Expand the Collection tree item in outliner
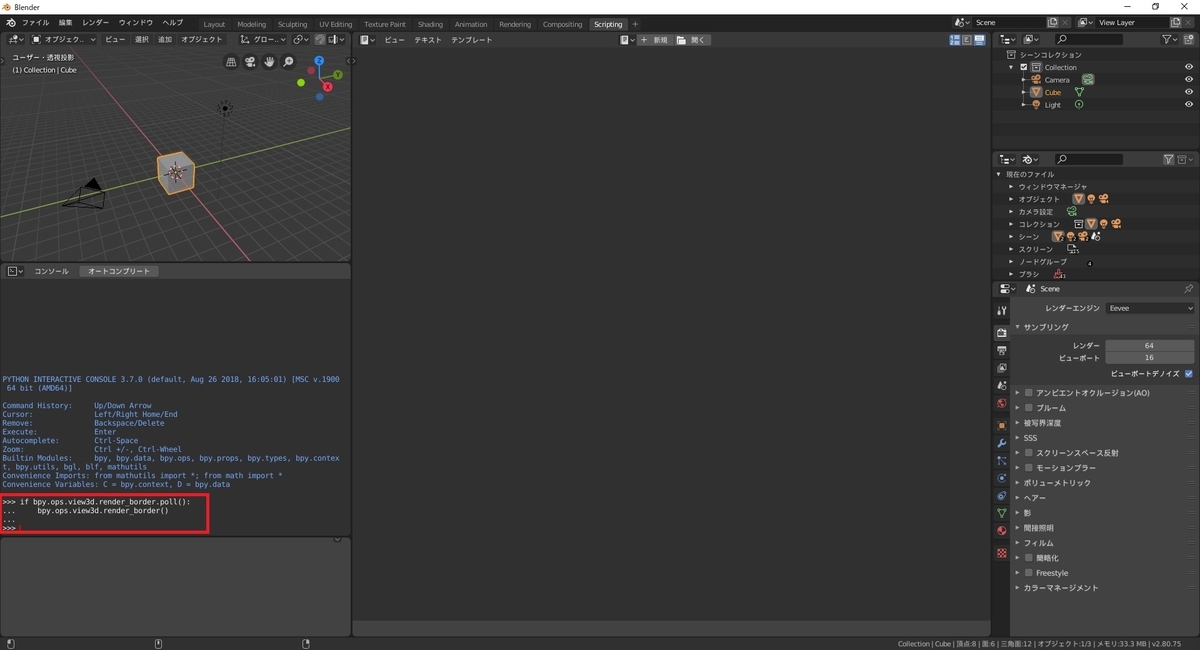Viewport: 1200px width, 650px height. click(x=1011, y=67)
